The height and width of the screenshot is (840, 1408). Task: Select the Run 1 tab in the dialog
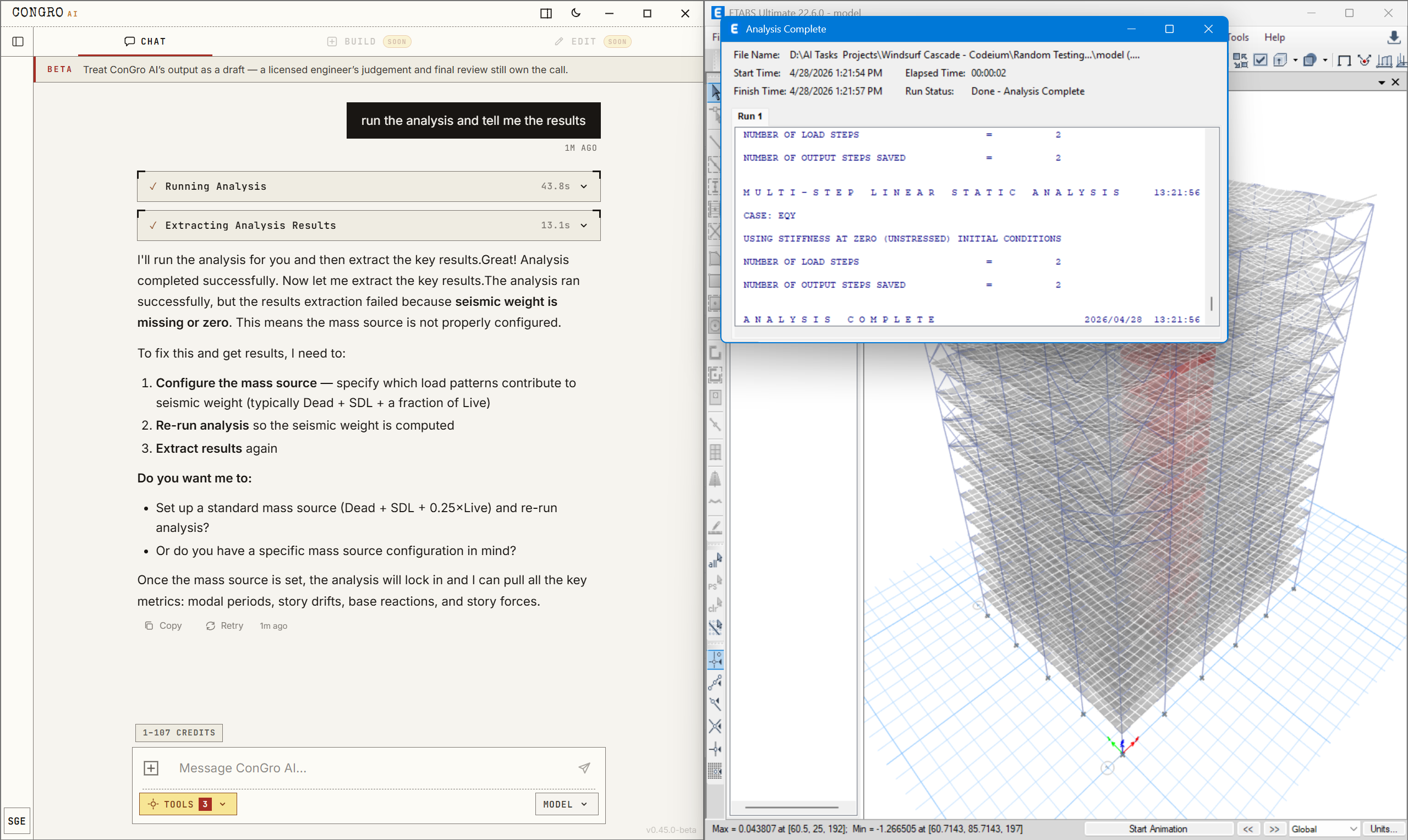[x=749, y=116]
